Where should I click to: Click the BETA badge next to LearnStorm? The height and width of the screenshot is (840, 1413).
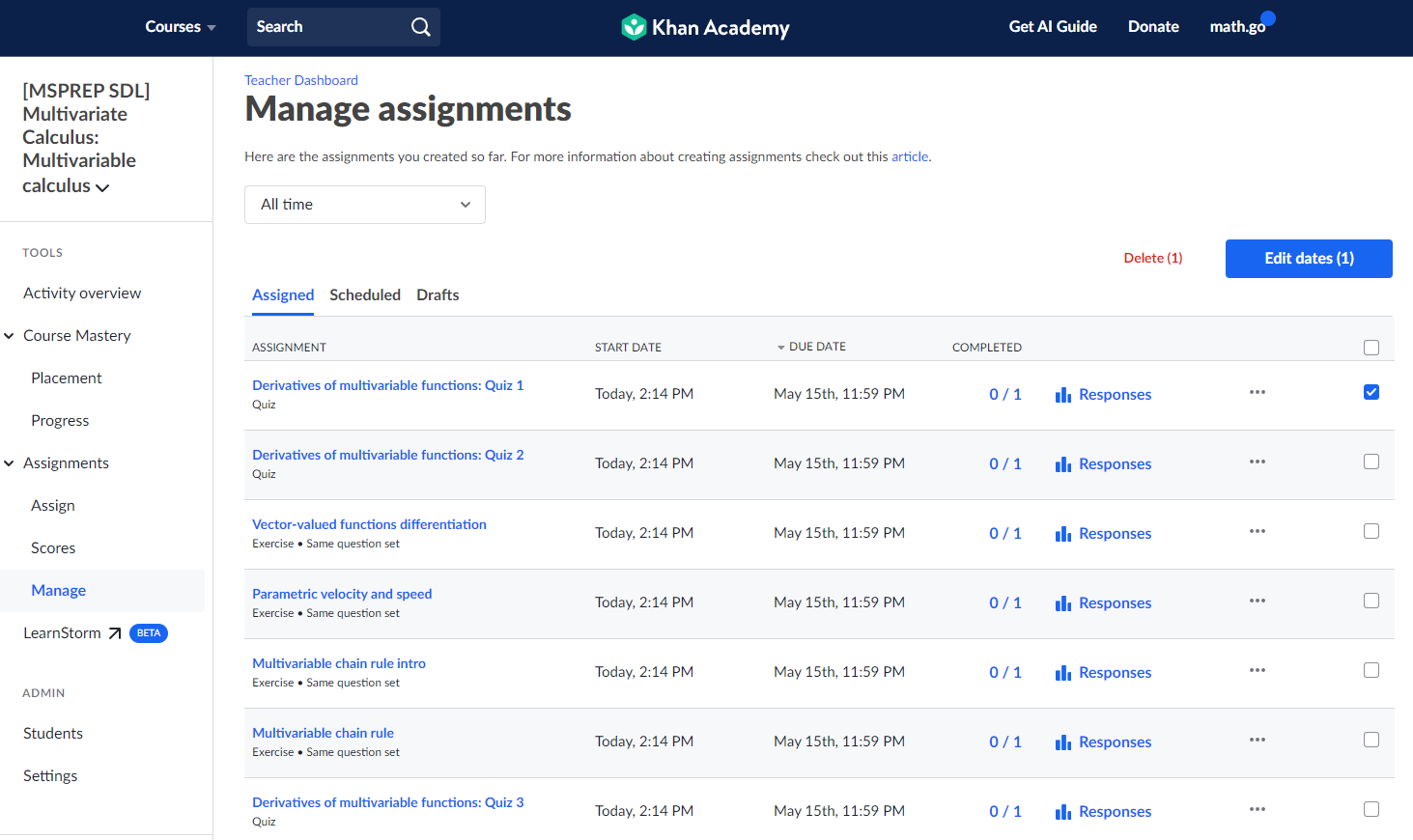click(x=149, y=633)
